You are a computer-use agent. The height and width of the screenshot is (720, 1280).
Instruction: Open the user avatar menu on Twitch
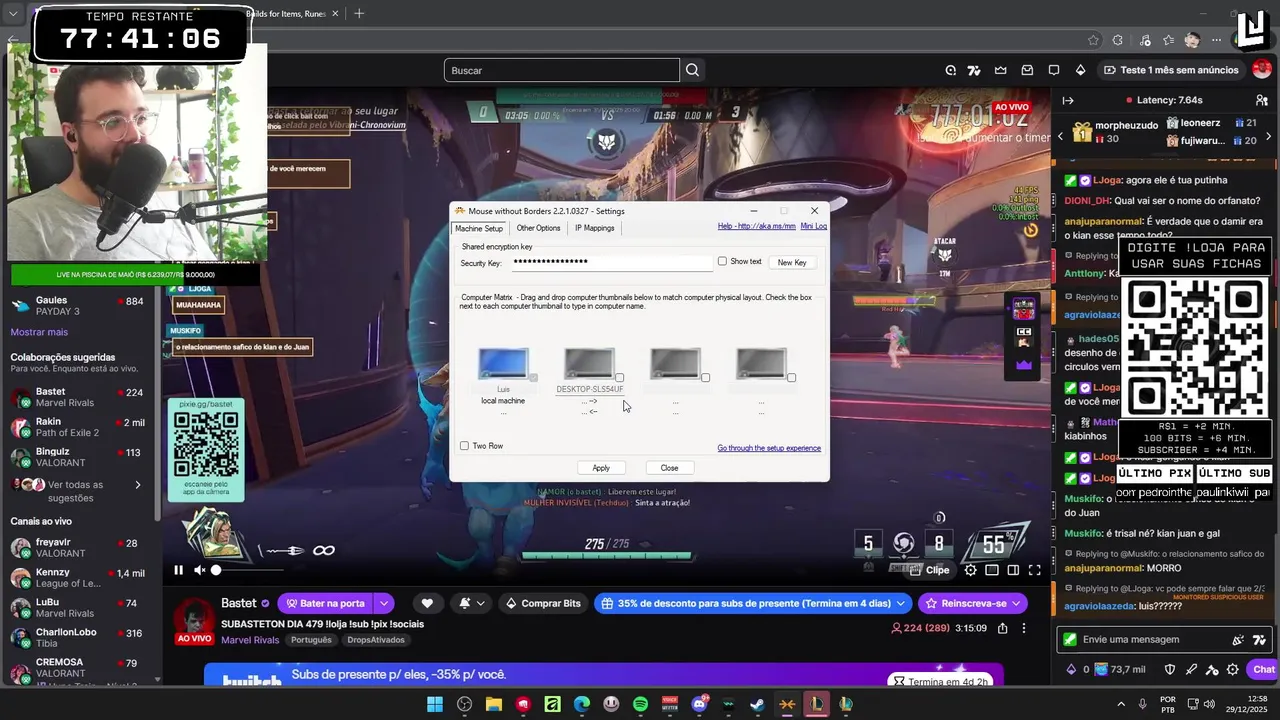pyautogui.click(x=1261, y=70)
